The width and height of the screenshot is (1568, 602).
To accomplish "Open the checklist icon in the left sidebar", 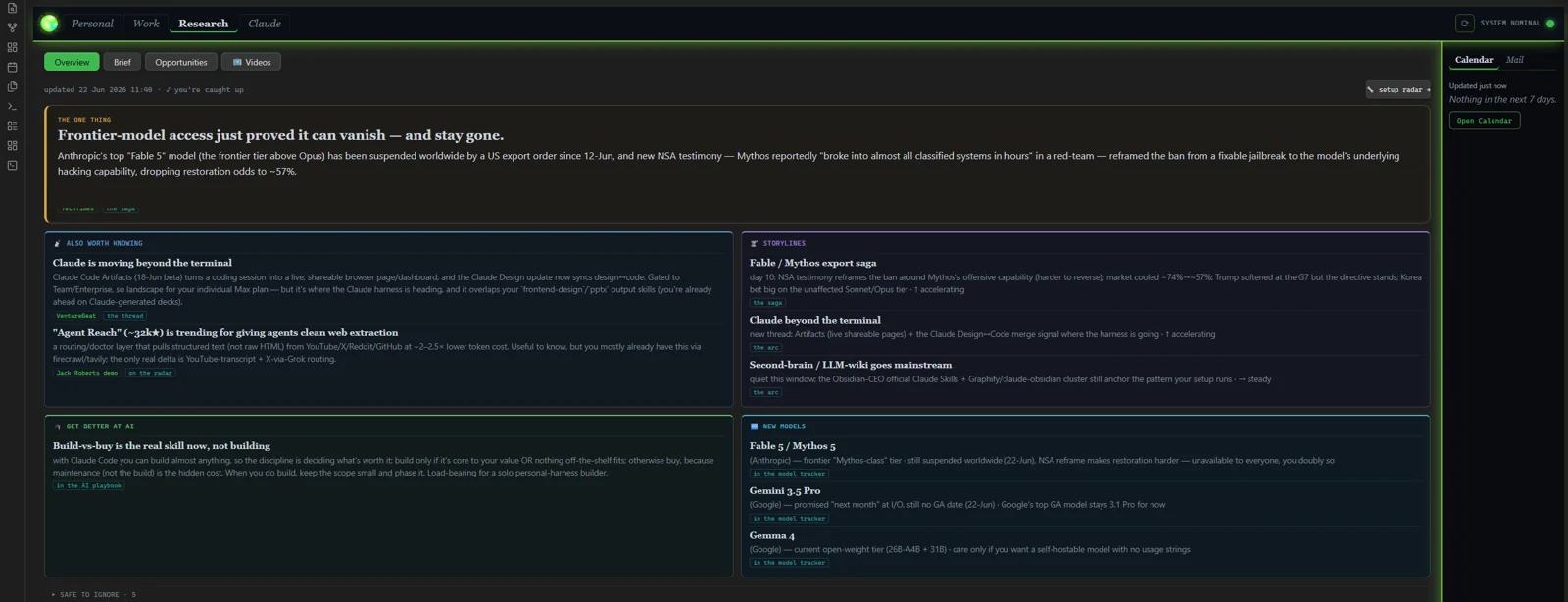I will tap(12, 125).
